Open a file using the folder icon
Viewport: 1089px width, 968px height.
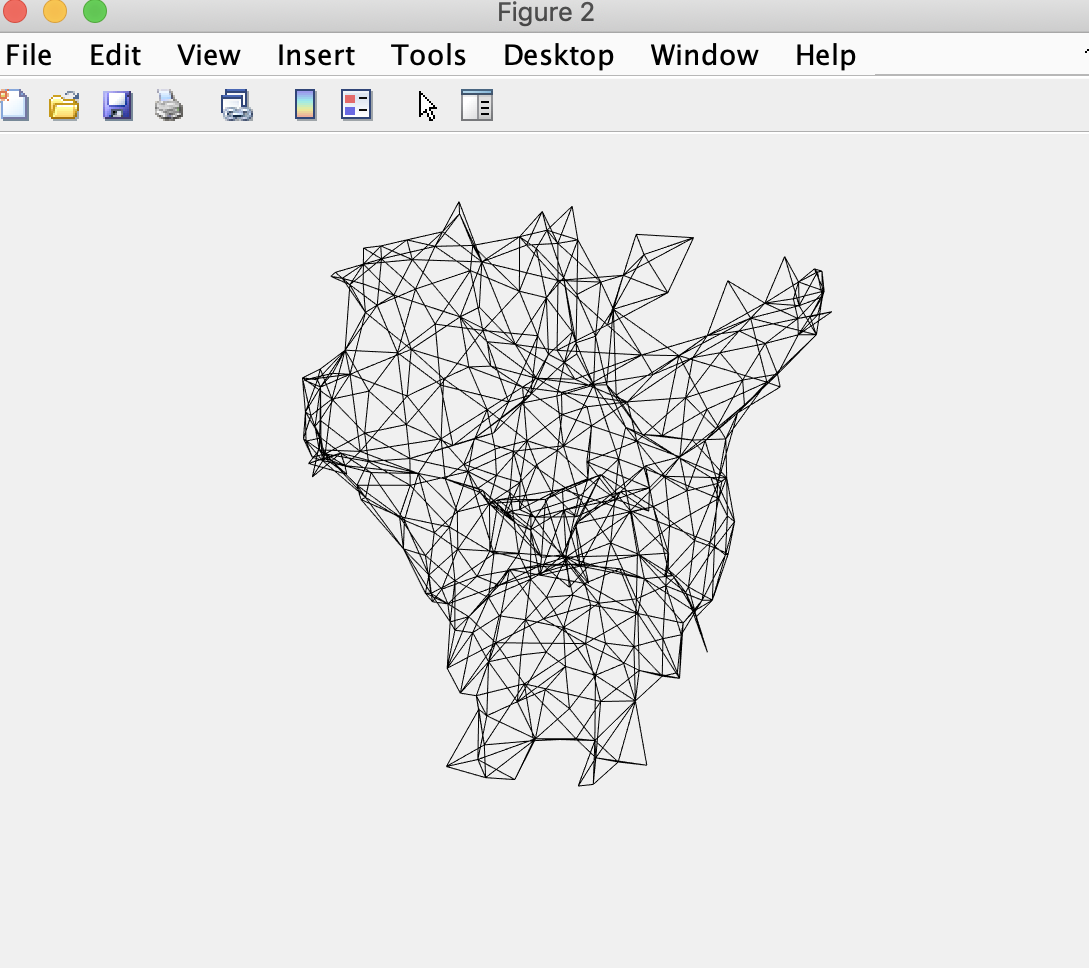tap(64, 105)
